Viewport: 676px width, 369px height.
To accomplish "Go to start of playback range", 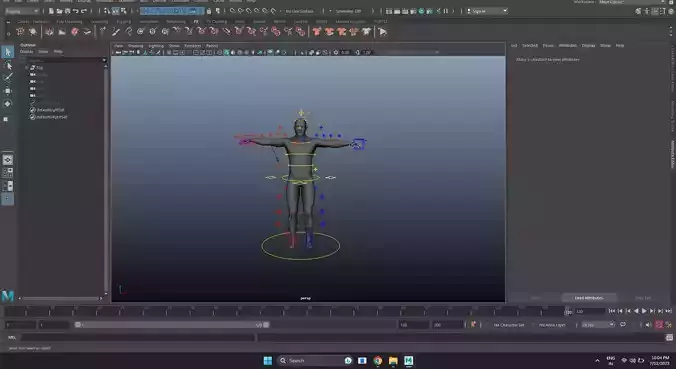I will (x=612, y=311).
